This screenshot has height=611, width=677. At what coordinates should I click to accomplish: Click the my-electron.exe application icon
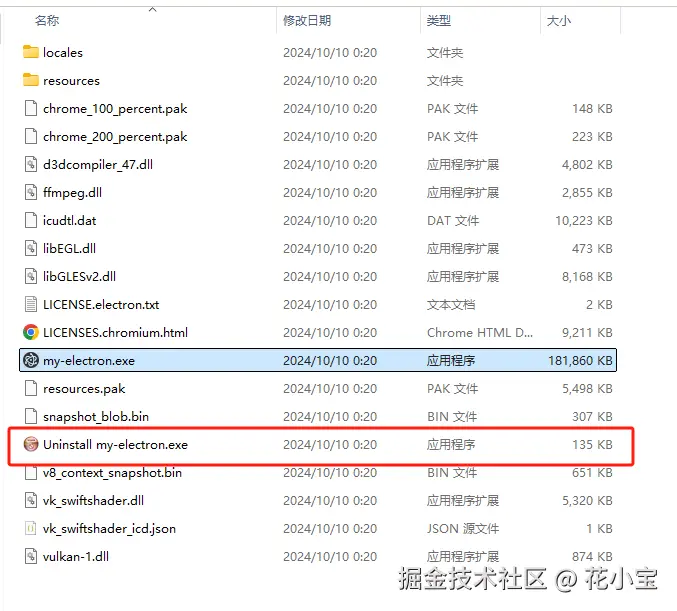[31, 360]
